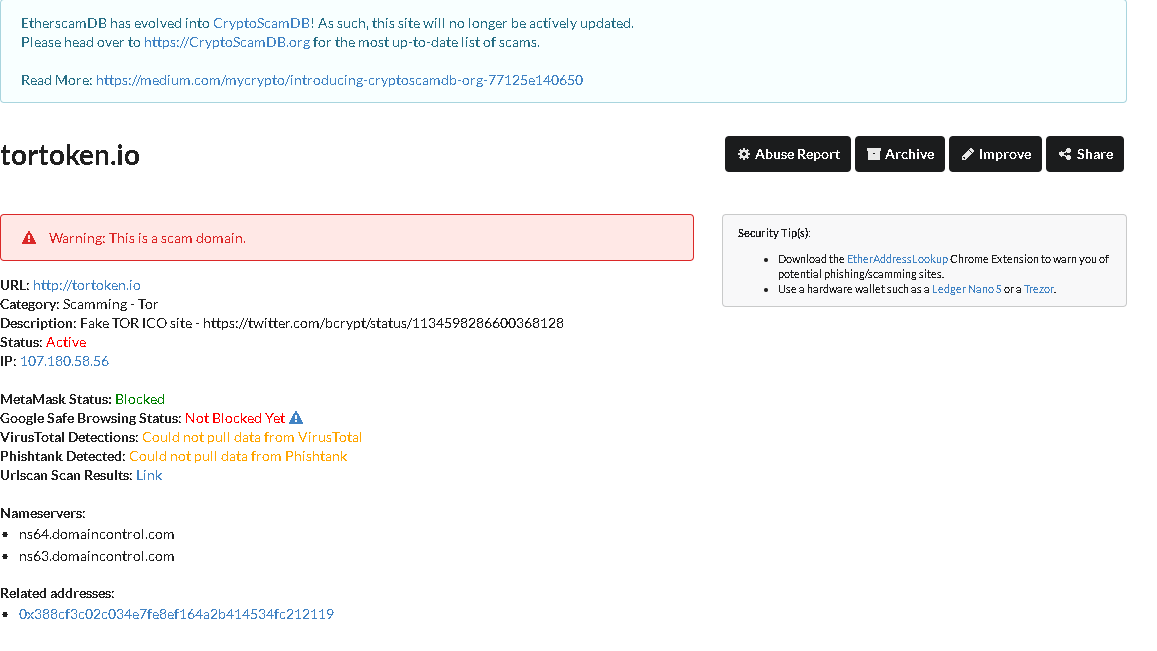
Task: Open the related address 0x388cf3c02c link
Action: tap(176, 614)
